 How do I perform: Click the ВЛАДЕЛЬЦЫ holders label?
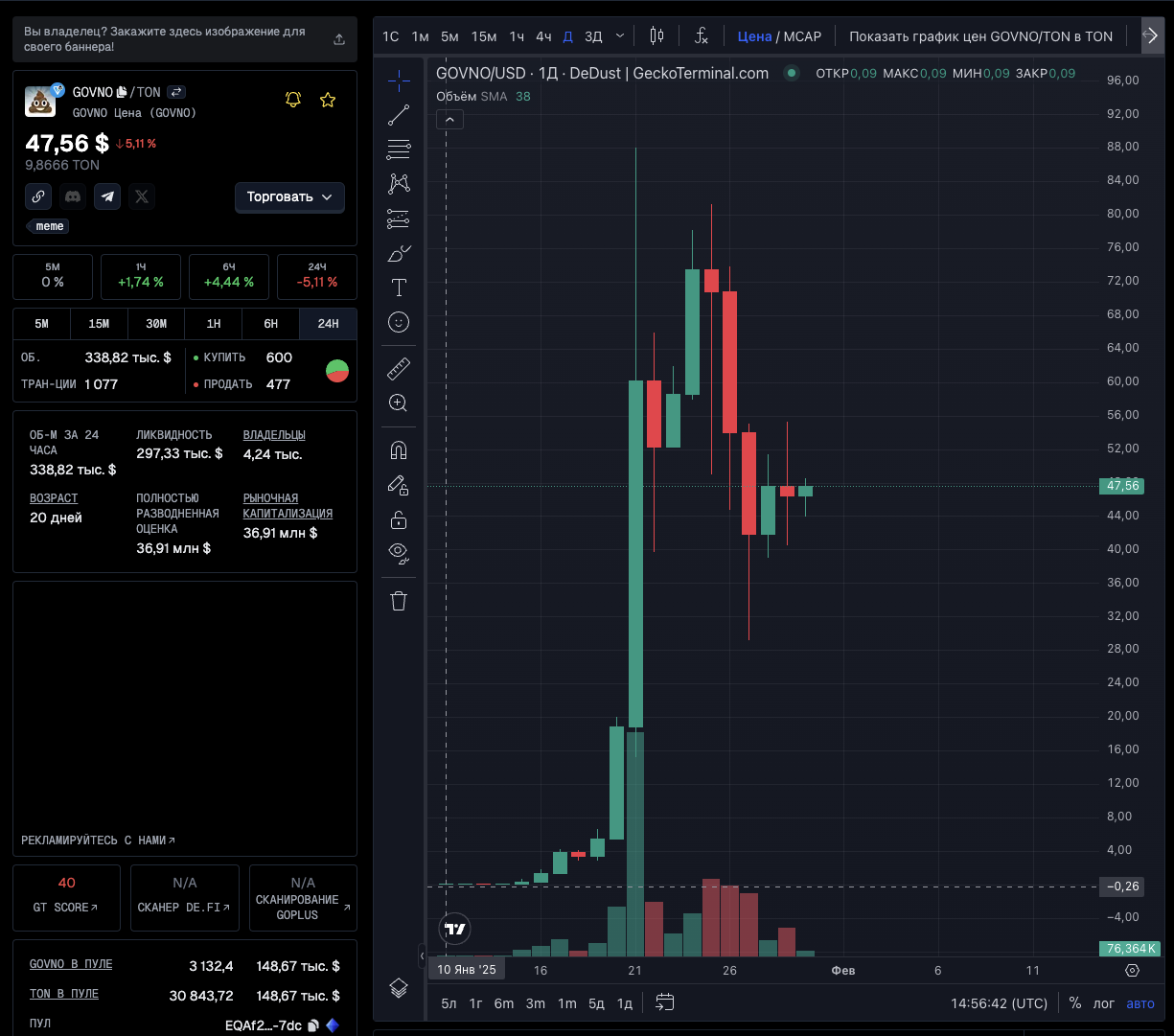tap(274, 435)
